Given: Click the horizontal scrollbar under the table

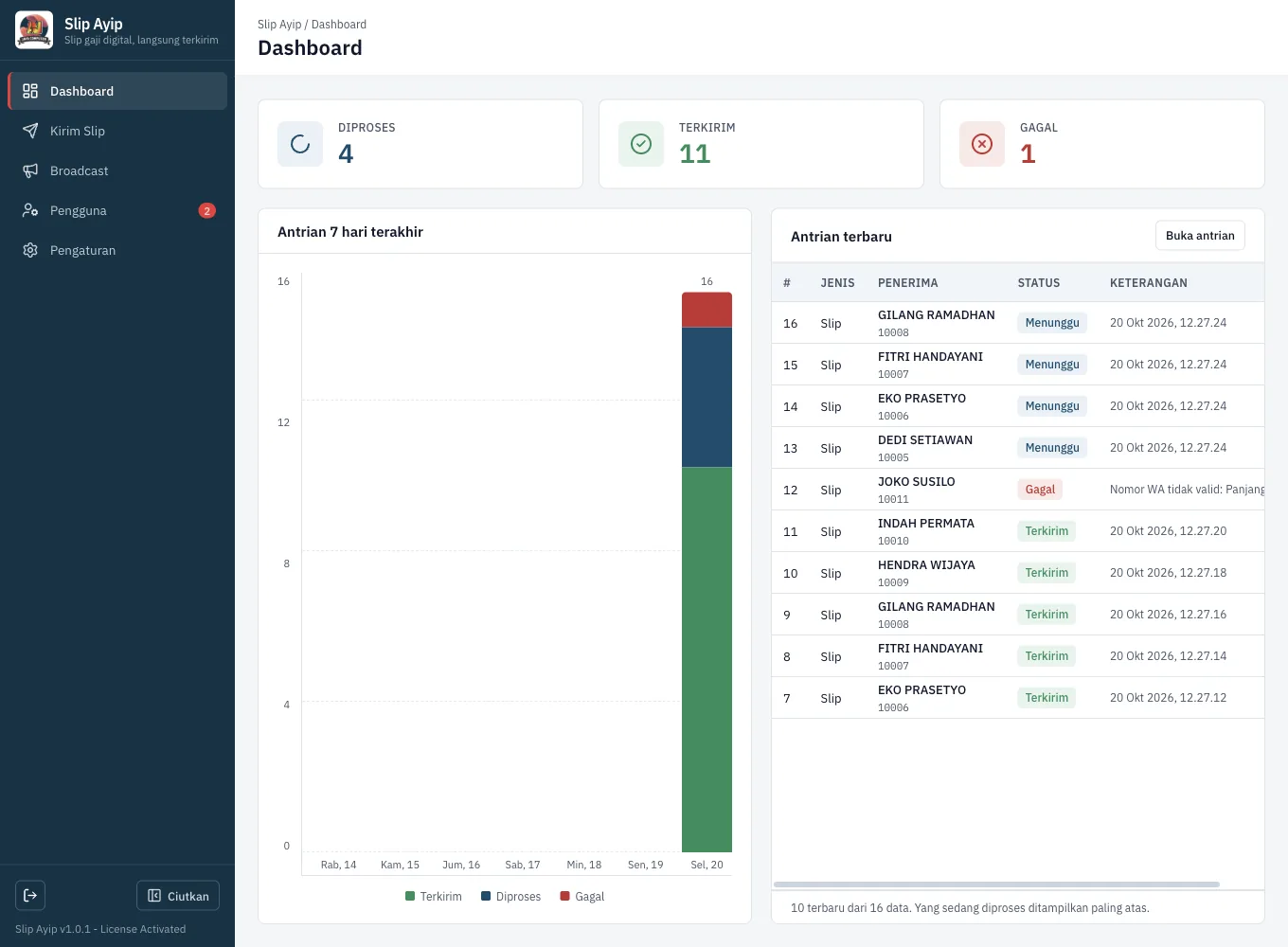Looking at the screenshot, I should (x=996, y=884).
